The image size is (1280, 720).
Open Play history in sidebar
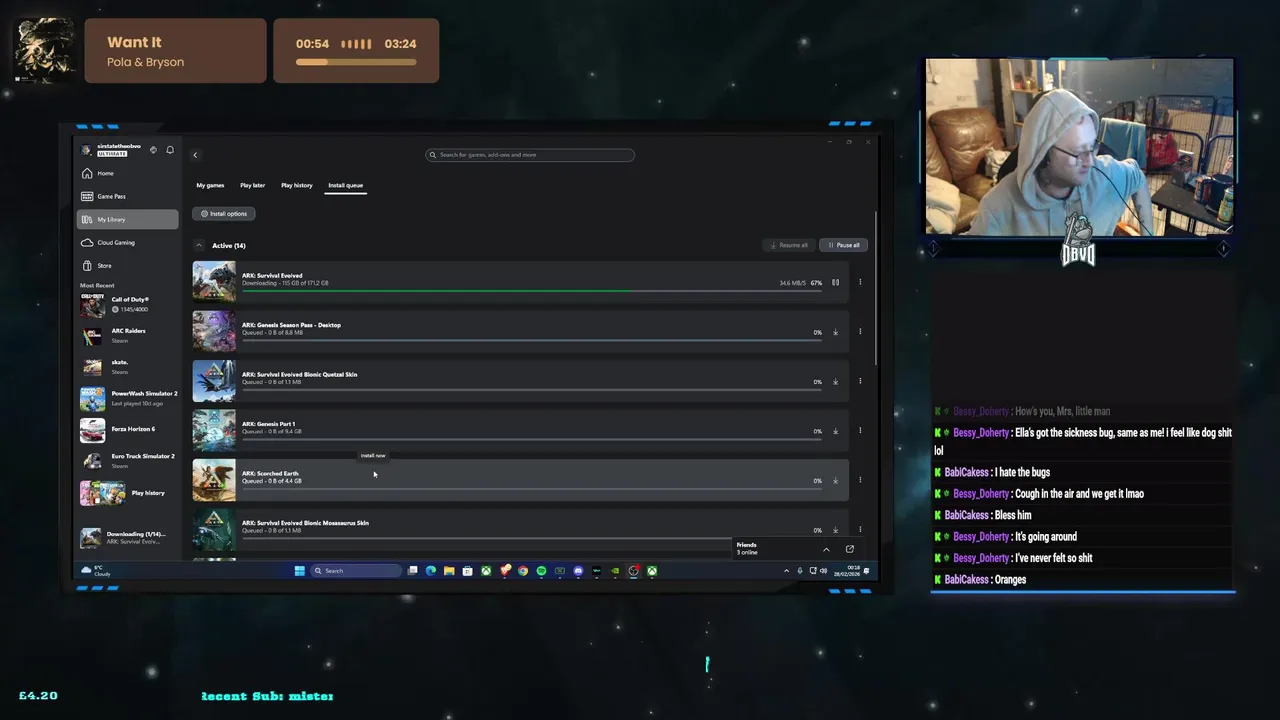[x=128, y=493]
